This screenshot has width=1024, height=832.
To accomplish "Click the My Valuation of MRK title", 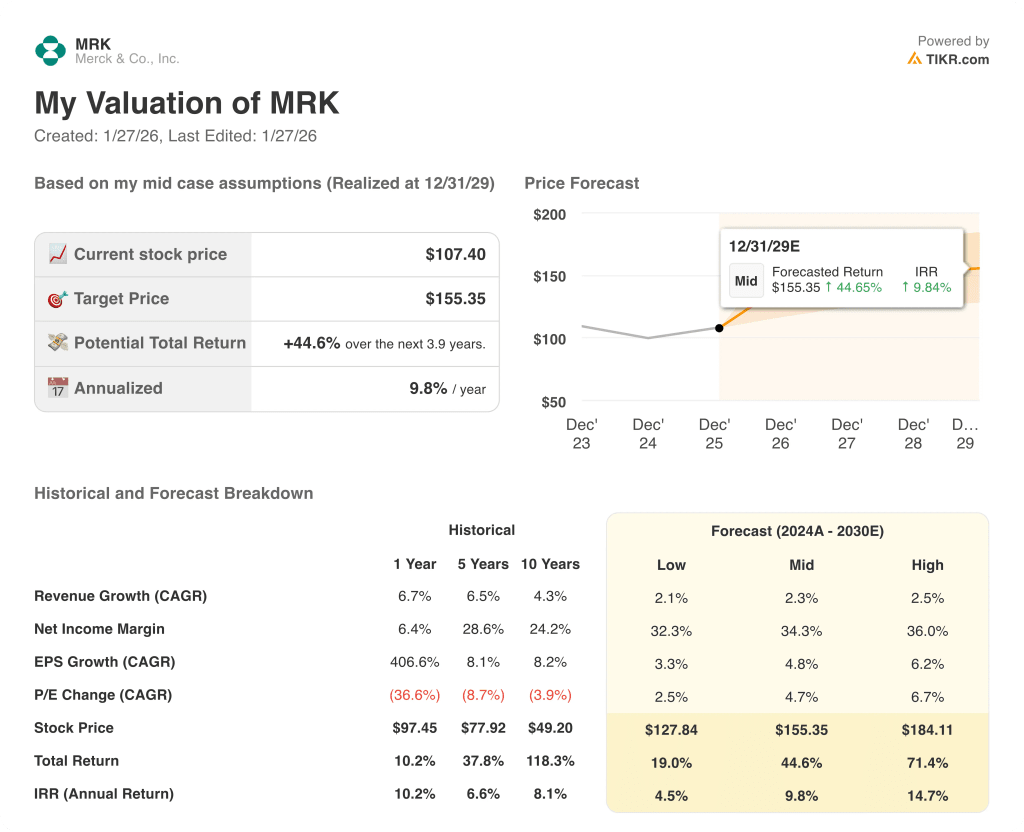I will (x=186, y=103).
